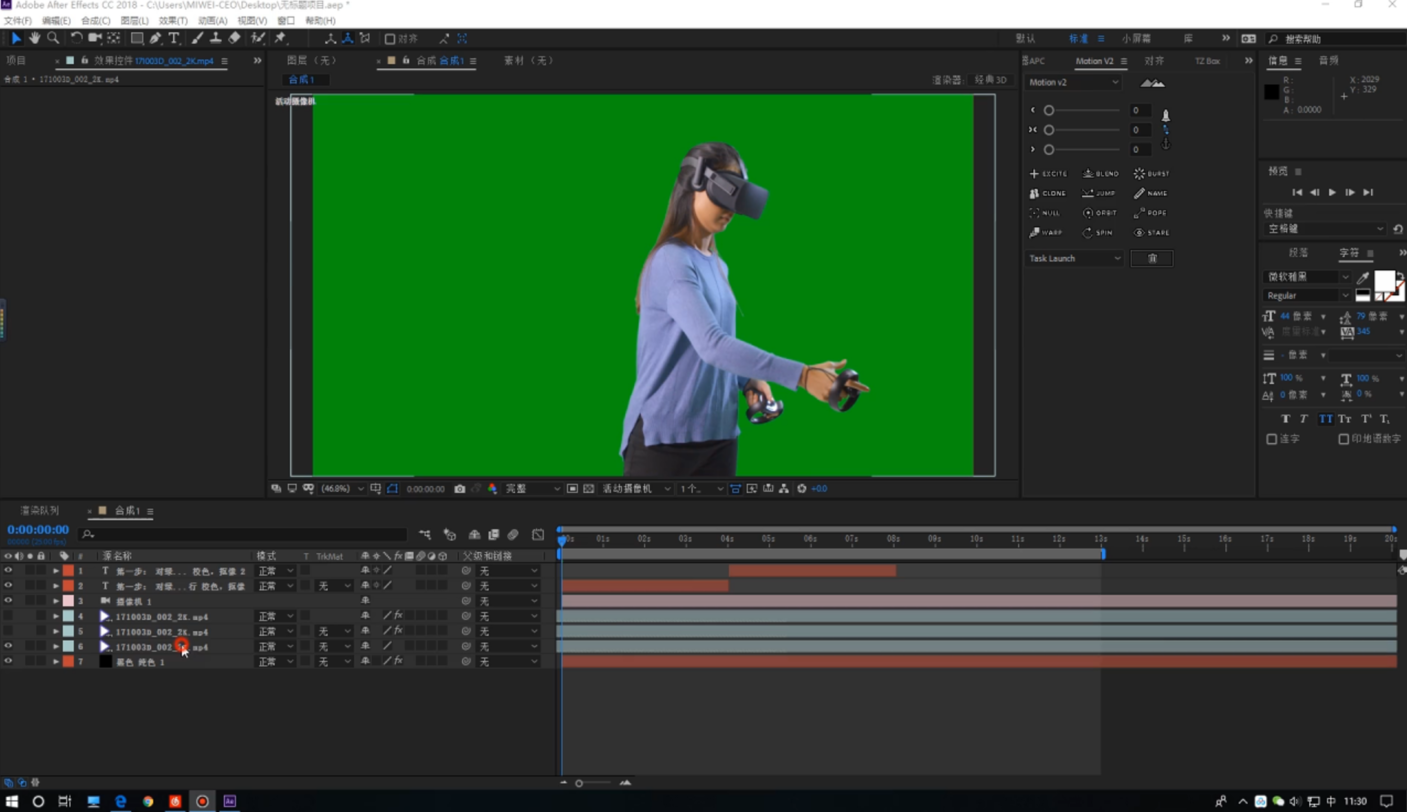
Task: Select the Horizontal Type tool
Action: [x=174, y=38]
